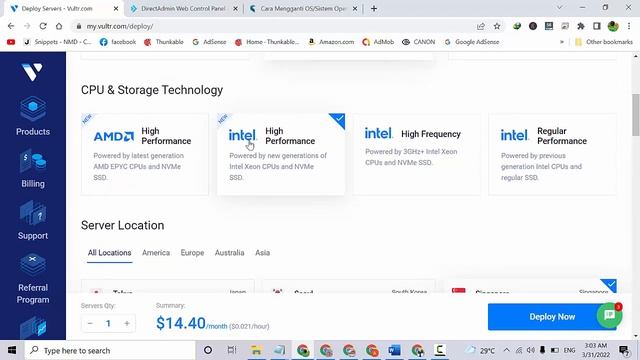The height and width of the screenshot is (360, 640).
Task: Increase servers quantity with plus button
Action: point(127,323)
